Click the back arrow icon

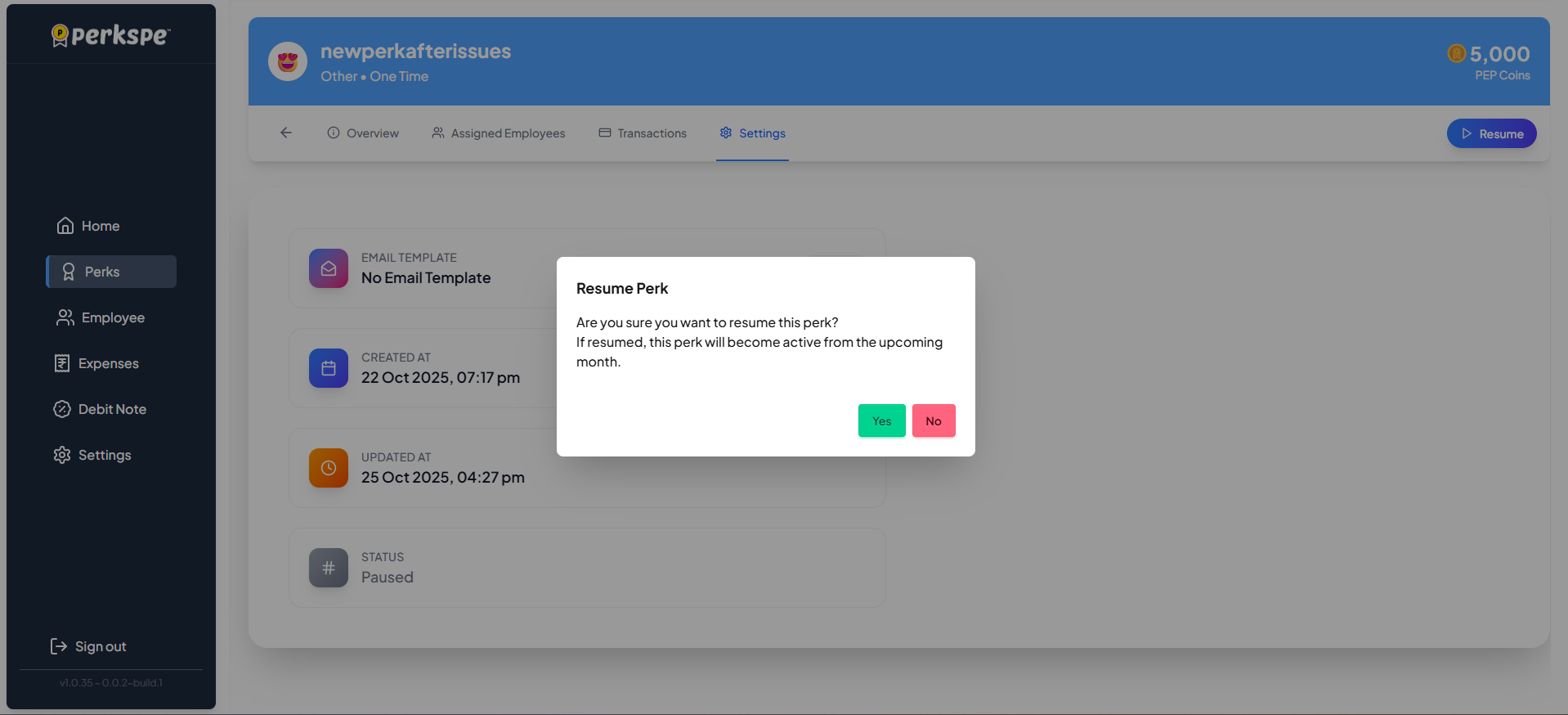[x=286, y=133]
